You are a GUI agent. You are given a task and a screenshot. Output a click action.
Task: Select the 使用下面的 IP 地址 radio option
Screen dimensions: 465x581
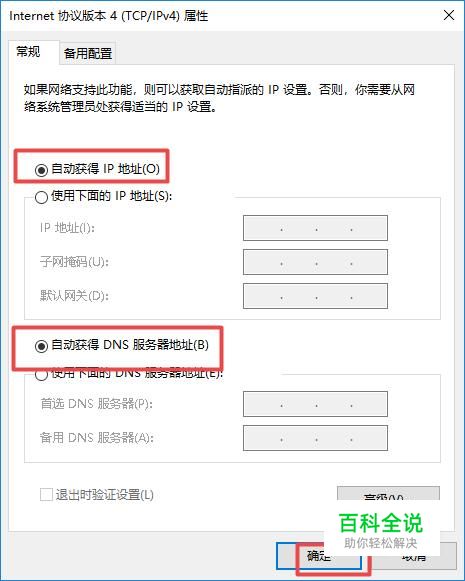(41, 197)
